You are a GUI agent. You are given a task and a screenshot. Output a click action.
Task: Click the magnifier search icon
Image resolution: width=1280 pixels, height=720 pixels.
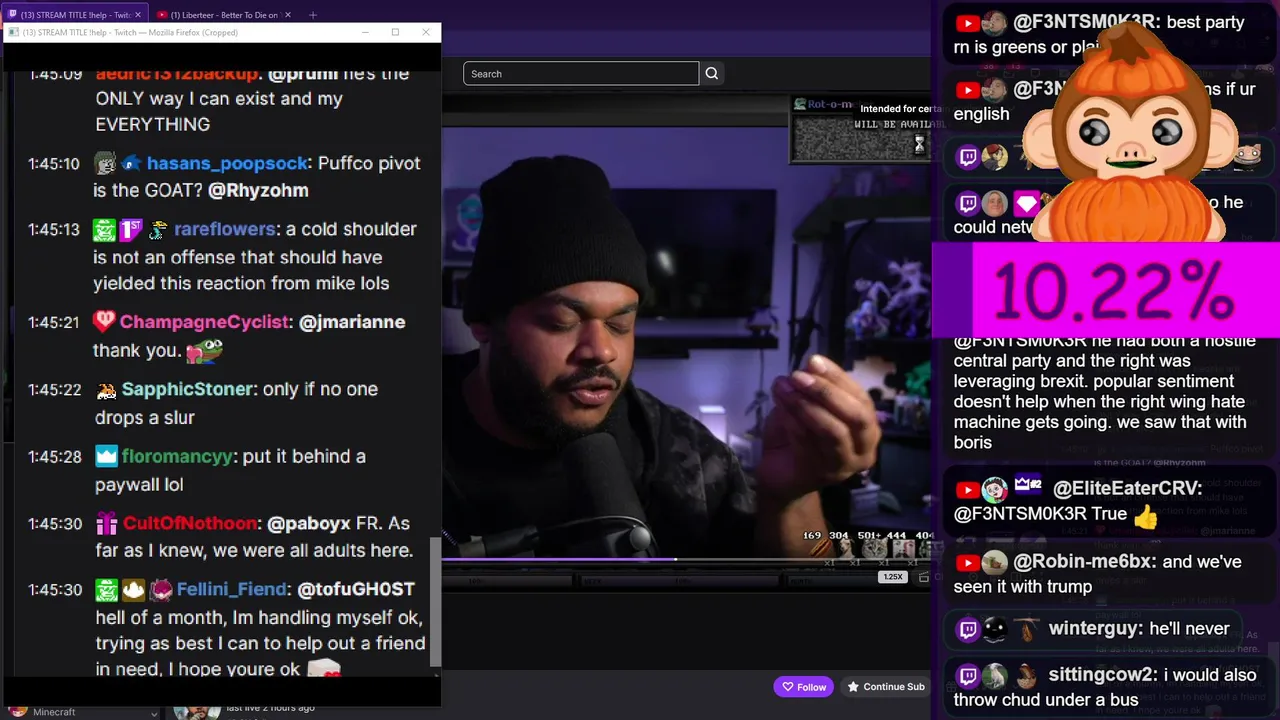coord(711,73)
